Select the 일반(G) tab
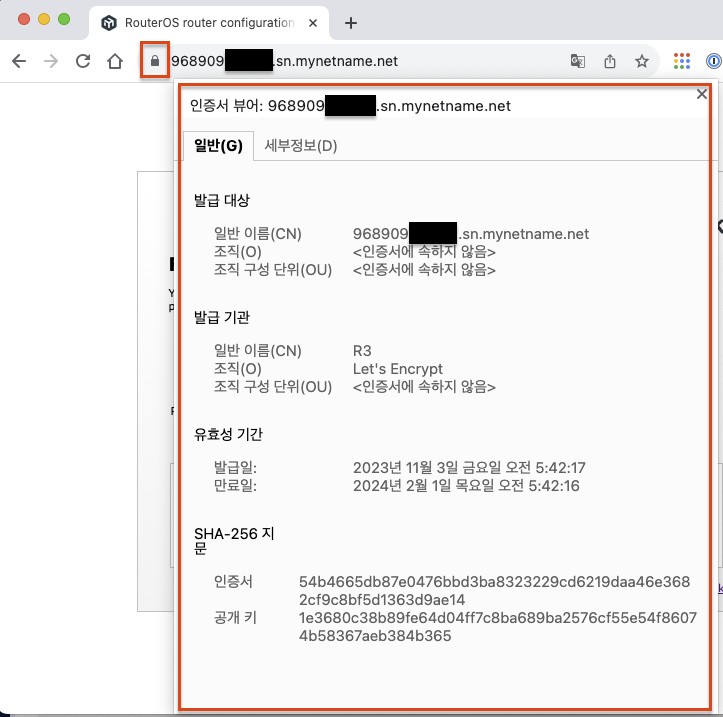The width and height of the screenshot is (723, 717). pyautogui.click(x=218, y=146)
